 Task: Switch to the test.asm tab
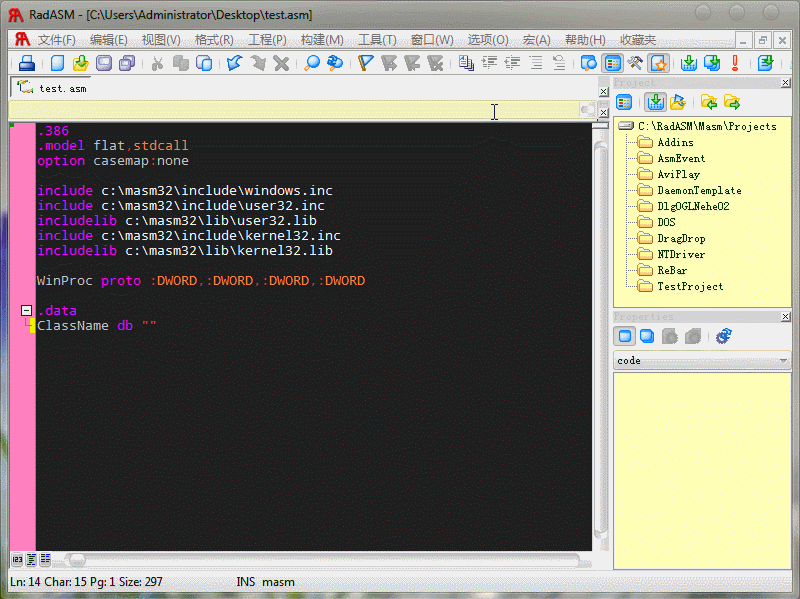(51, 88)
